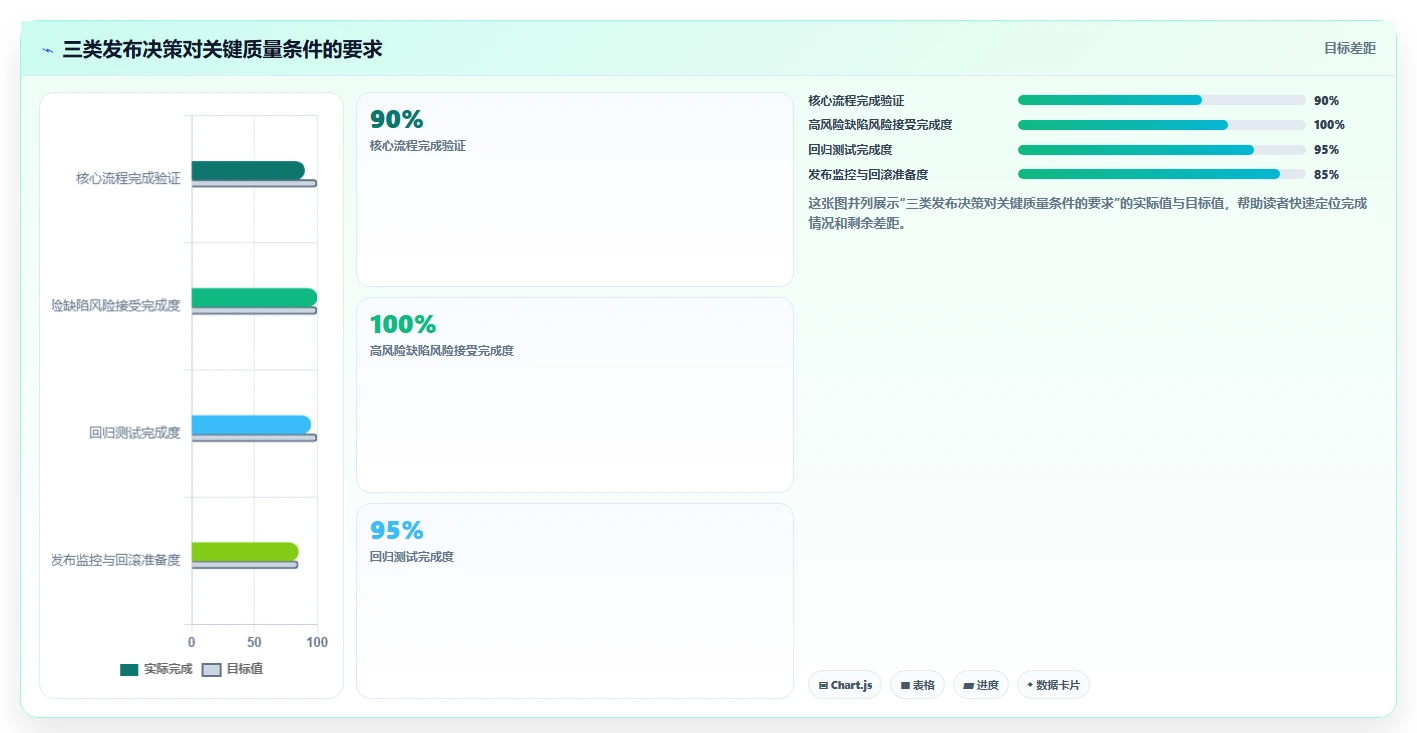Image resolution: width=1417 pixels, height=733 pixels.
Task: Click the lightning icon beside the title
Action: tap(48, 50)
